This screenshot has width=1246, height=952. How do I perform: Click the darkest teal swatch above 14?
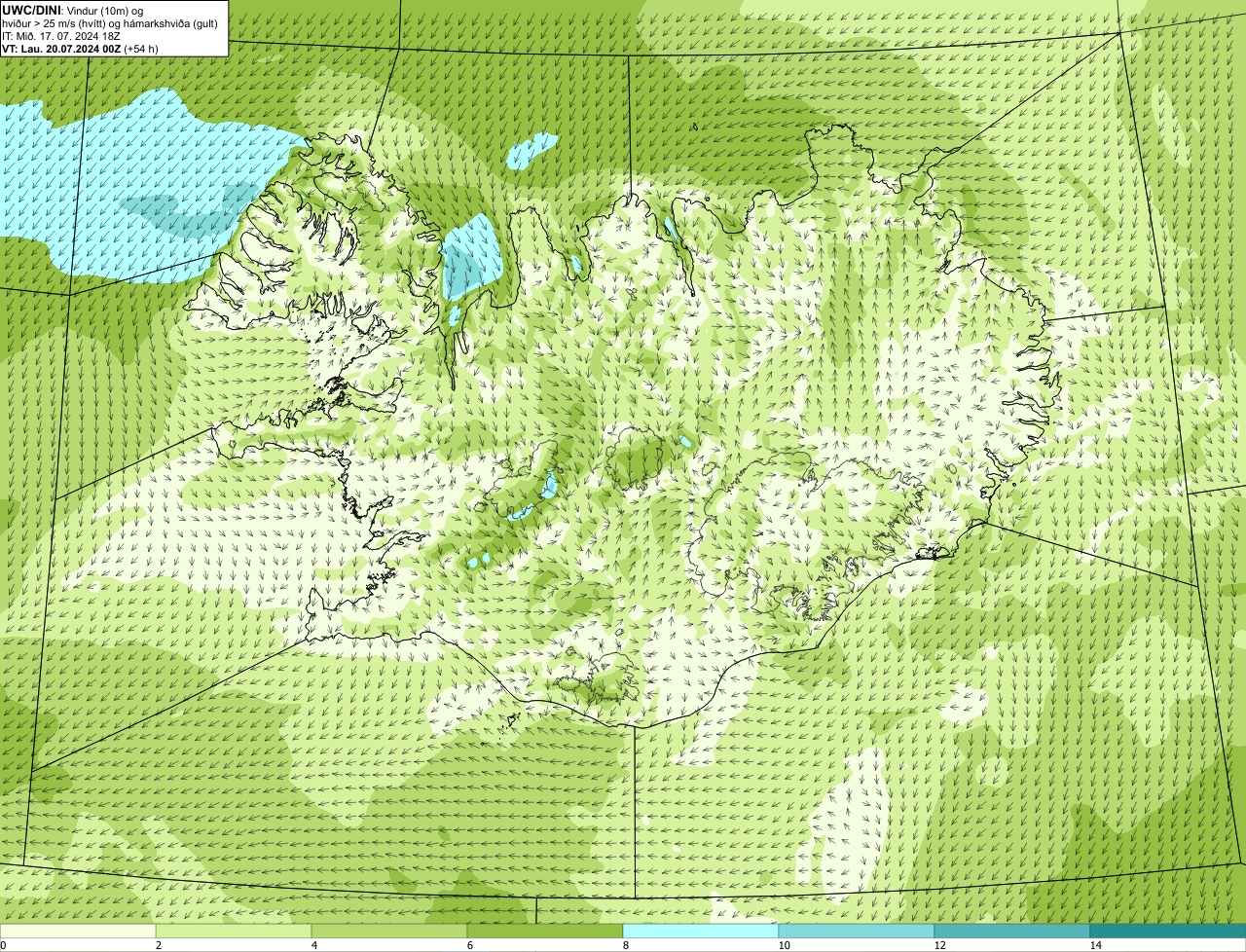pos(1168,931)
